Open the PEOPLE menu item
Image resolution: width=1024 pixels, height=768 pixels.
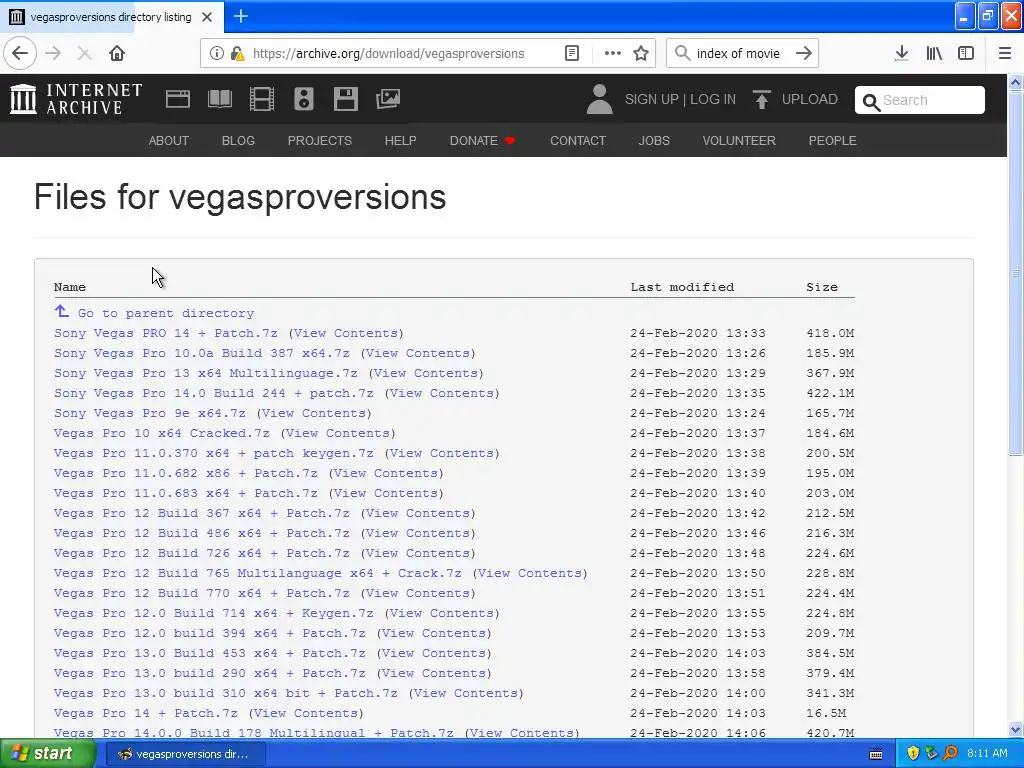click(833, 140)
